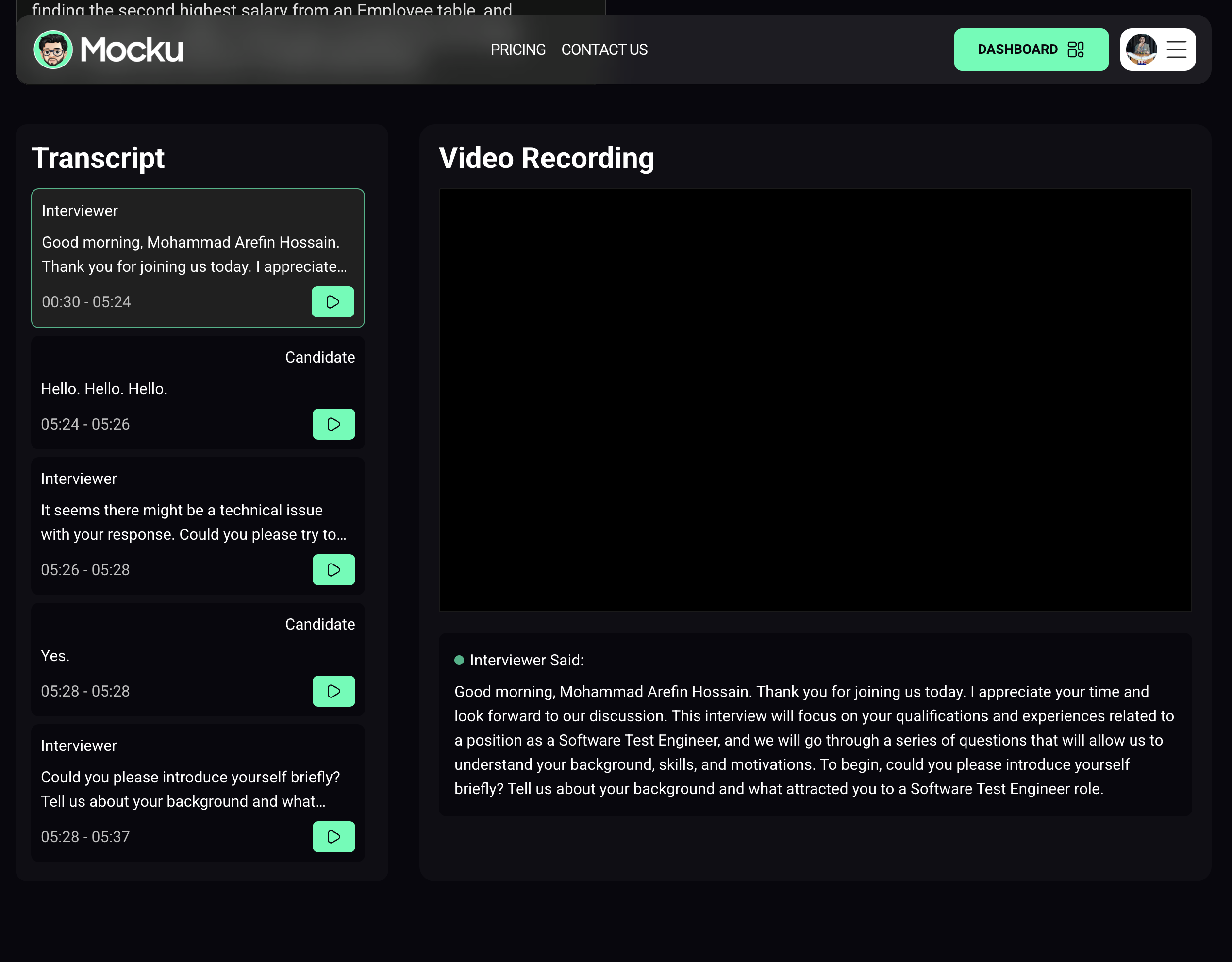Click the user profile photo
Viewport: 1232px width, 962px height.
point(1141,50)
